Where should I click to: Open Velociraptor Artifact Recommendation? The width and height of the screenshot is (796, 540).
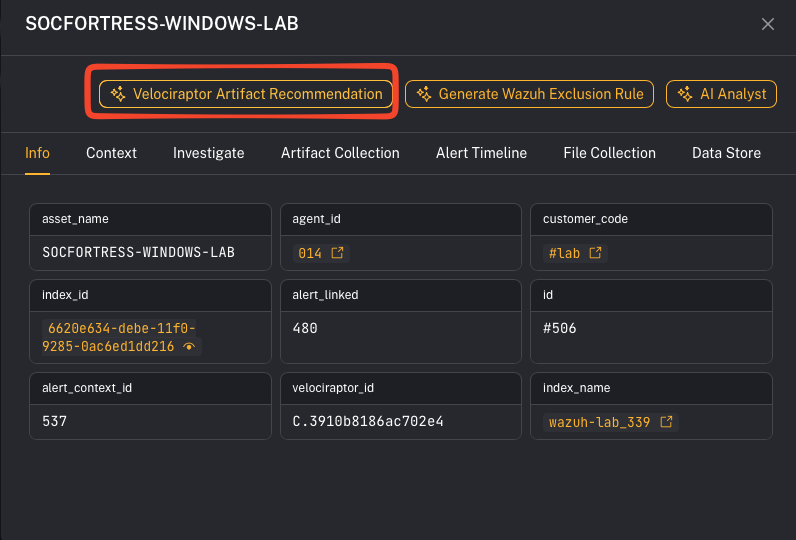click(246, 94)
